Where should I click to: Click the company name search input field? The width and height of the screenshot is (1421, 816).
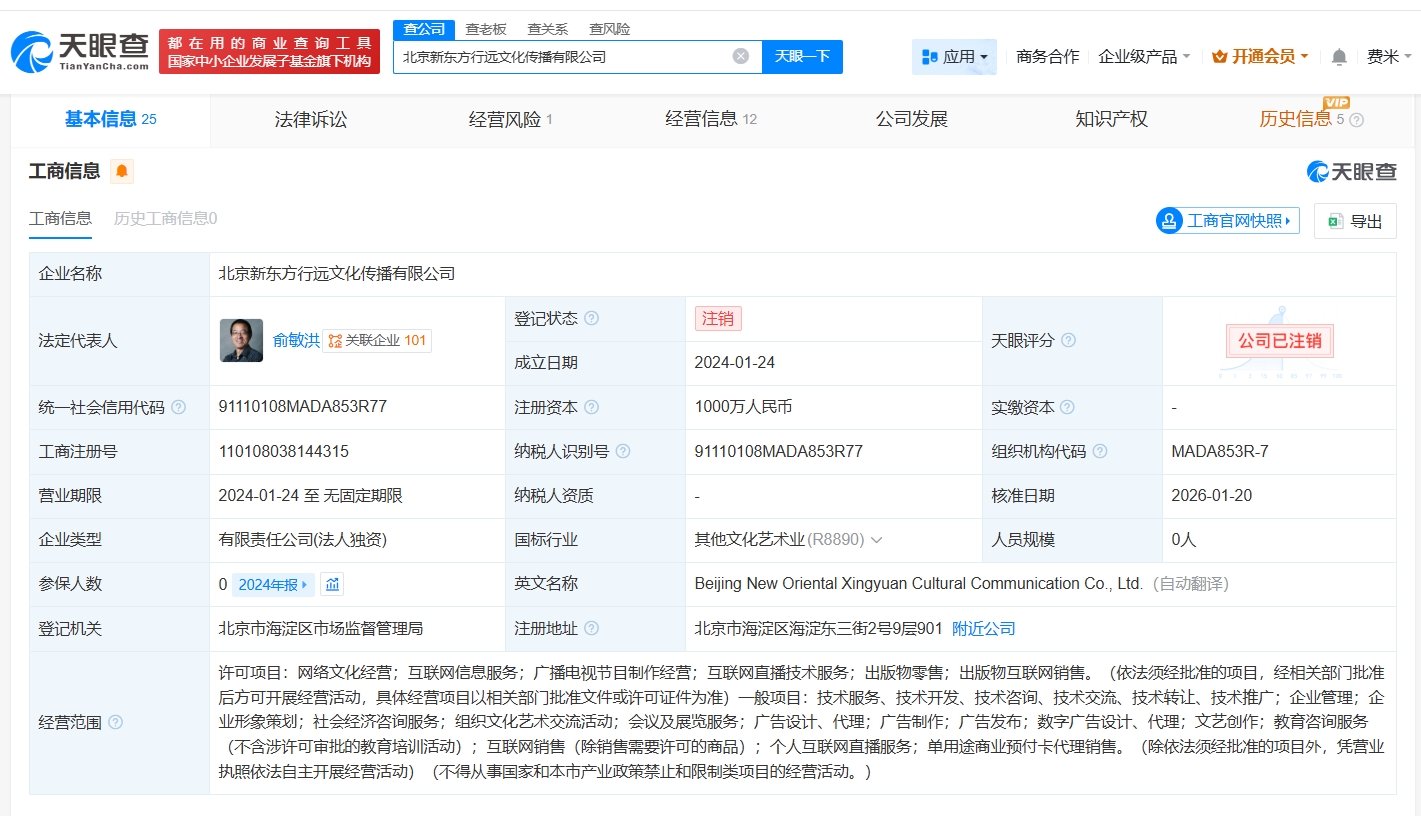560,57
